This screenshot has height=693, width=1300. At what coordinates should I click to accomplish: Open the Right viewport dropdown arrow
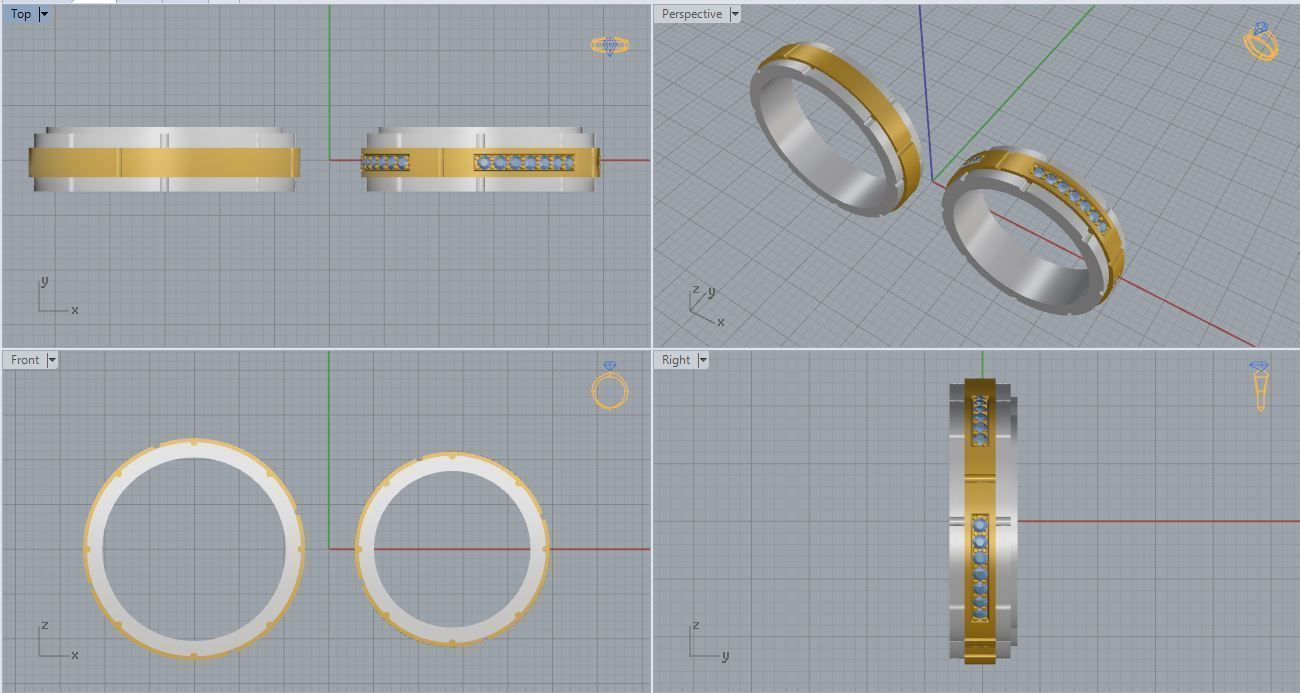[x=703, y=360]
